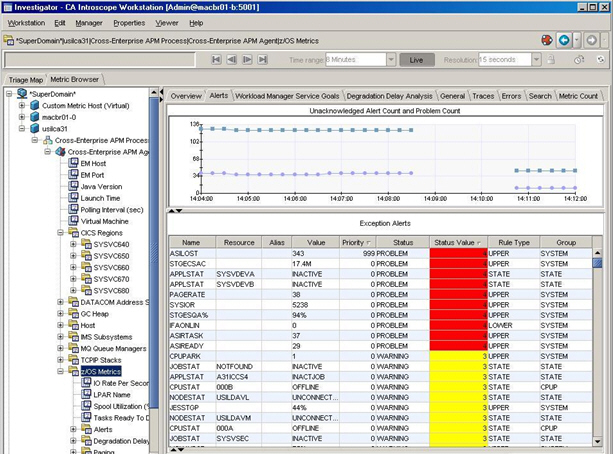Collapse the *SuperDomain* tree node
Image resolution: width=613 pixels, height=454 pixels.
(x=9, y=93)
